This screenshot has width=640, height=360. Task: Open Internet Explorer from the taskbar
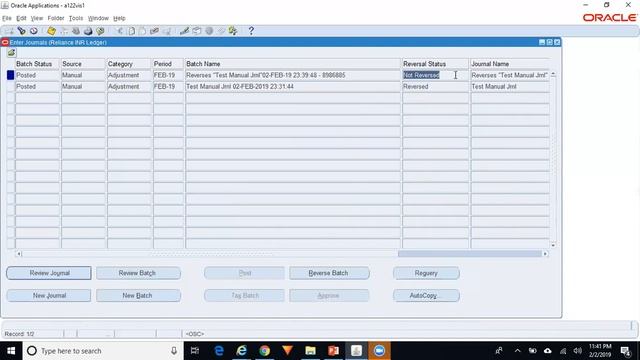pyautogui.click(x=242, y=351)
